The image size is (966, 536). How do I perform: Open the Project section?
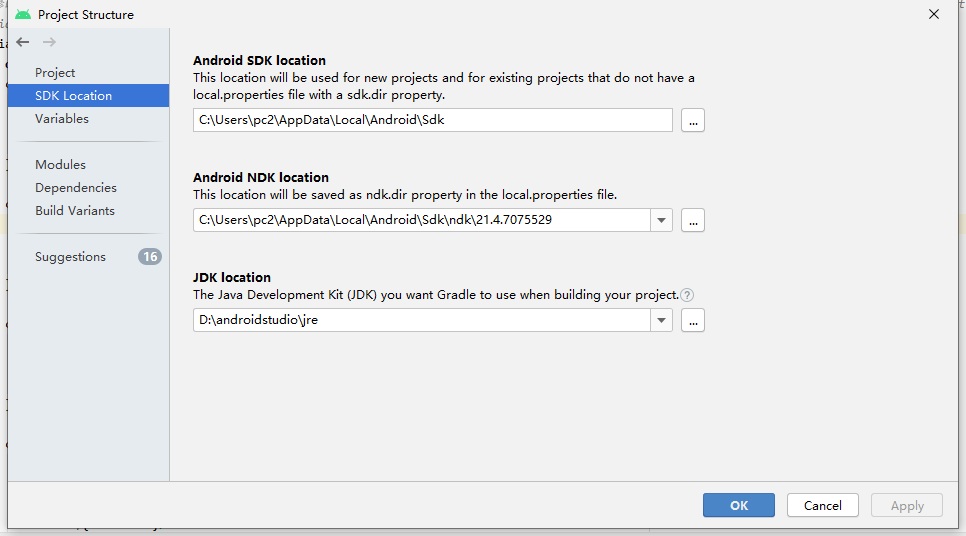tap(55, 73)
